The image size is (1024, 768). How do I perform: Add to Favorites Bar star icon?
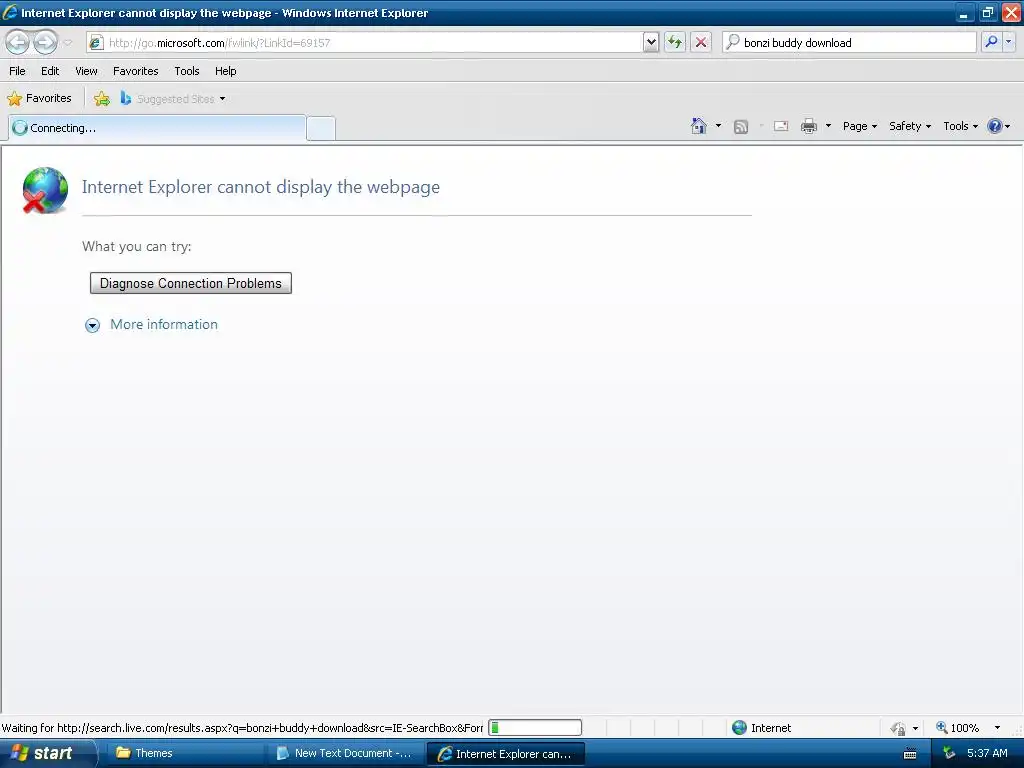[x=101, y=99]
